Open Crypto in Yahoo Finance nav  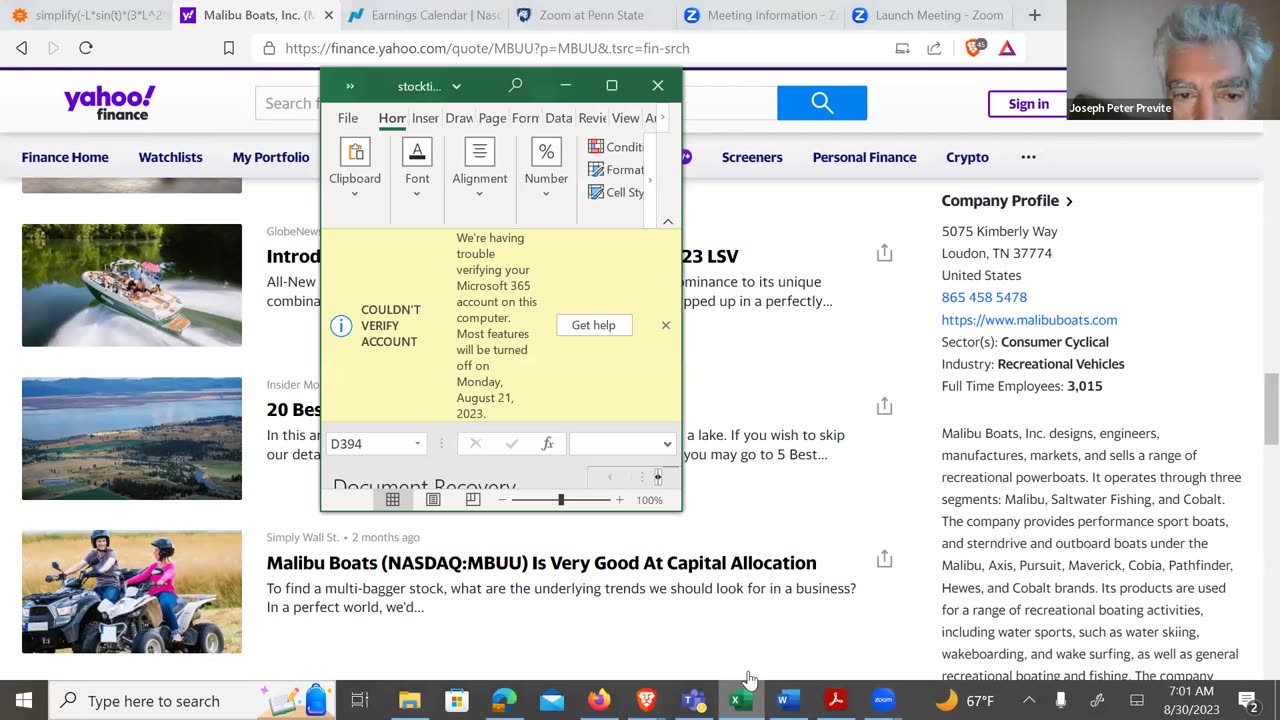[967, 157]
